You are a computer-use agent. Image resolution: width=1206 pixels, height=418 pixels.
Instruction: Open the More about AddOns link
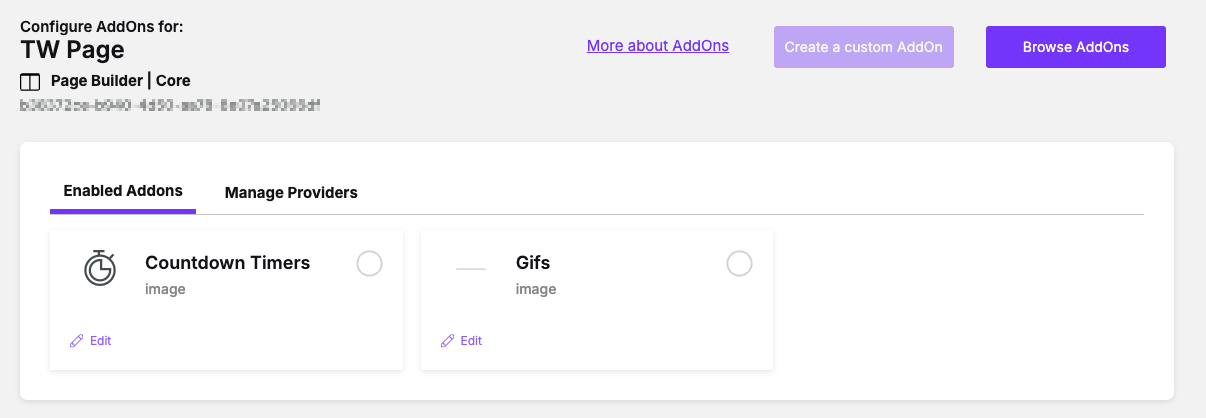click(x=658, y=46)
